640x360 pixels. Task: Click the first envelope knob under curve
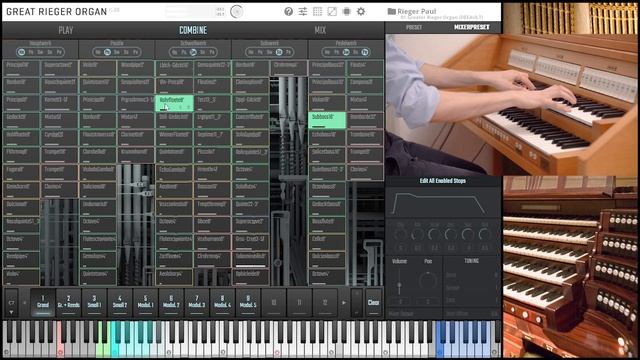coord(400,235)
